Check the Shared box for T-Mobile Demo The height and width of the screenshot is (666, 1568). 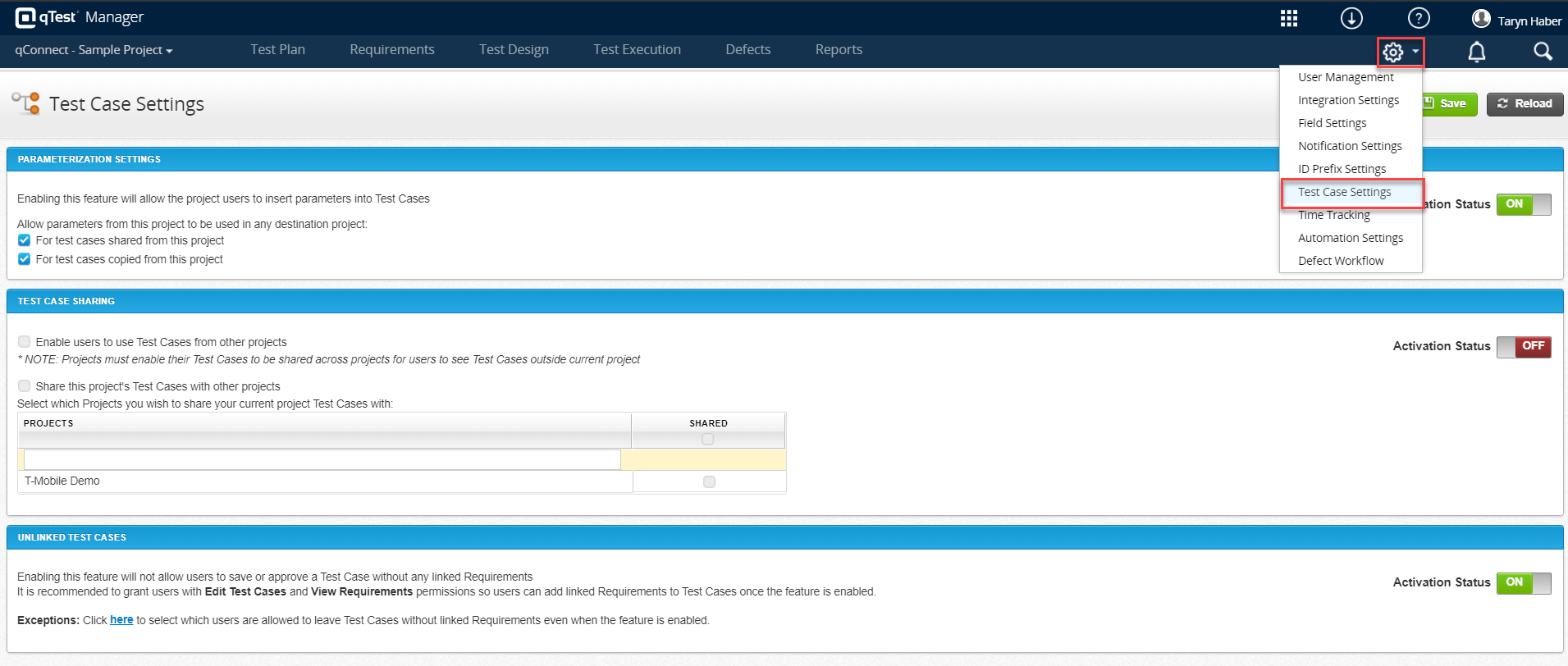click(709, 482)
